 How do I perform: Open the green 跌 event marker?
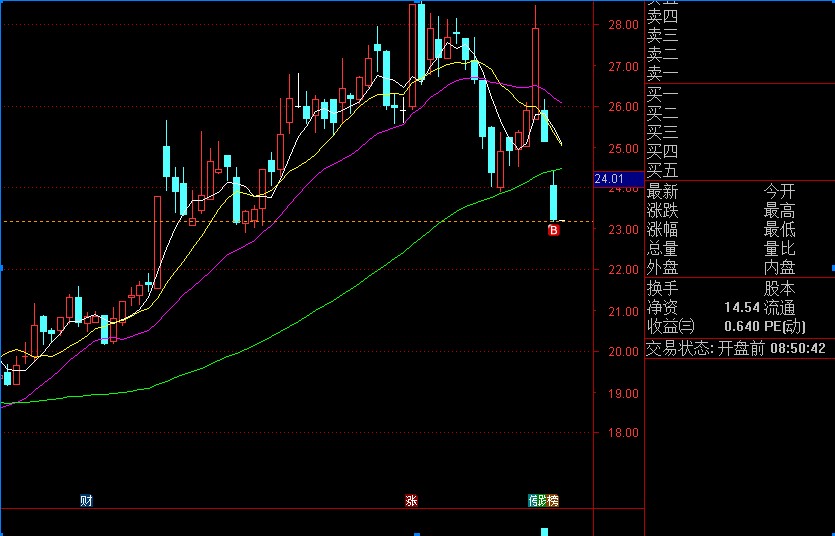tap(542, 500)
